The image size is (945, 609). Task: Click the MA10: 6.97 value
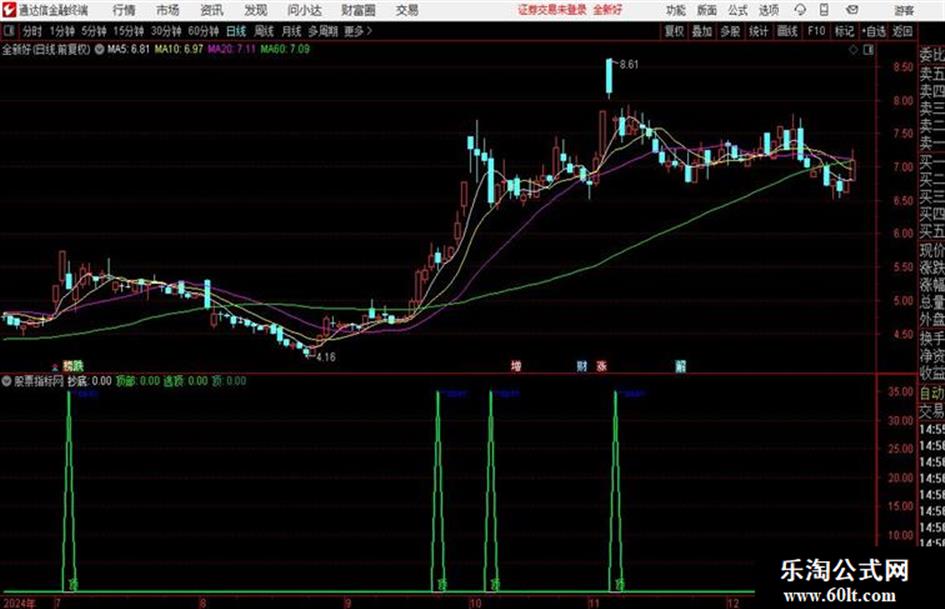[x=179, y=49]
